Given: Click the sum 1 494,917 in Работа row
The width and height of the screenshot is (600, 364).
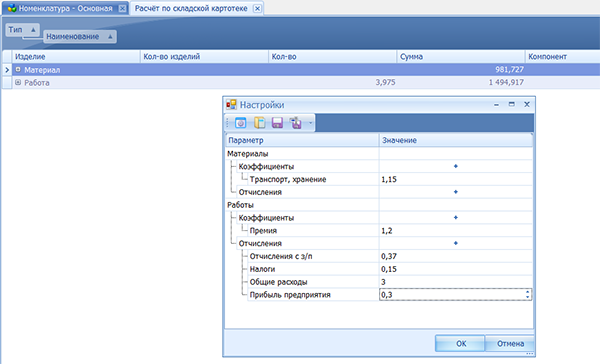Looking at the screenshot, I should 506,82.
